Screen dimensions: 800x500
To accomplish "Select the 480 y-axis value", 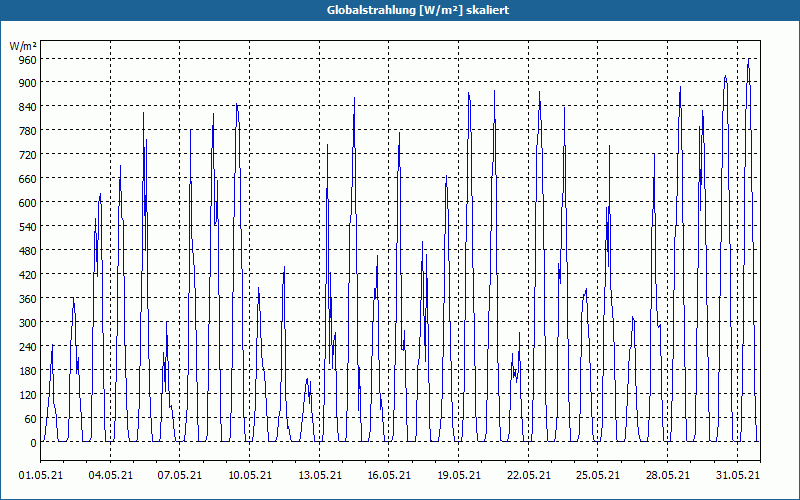I will 28,251.
